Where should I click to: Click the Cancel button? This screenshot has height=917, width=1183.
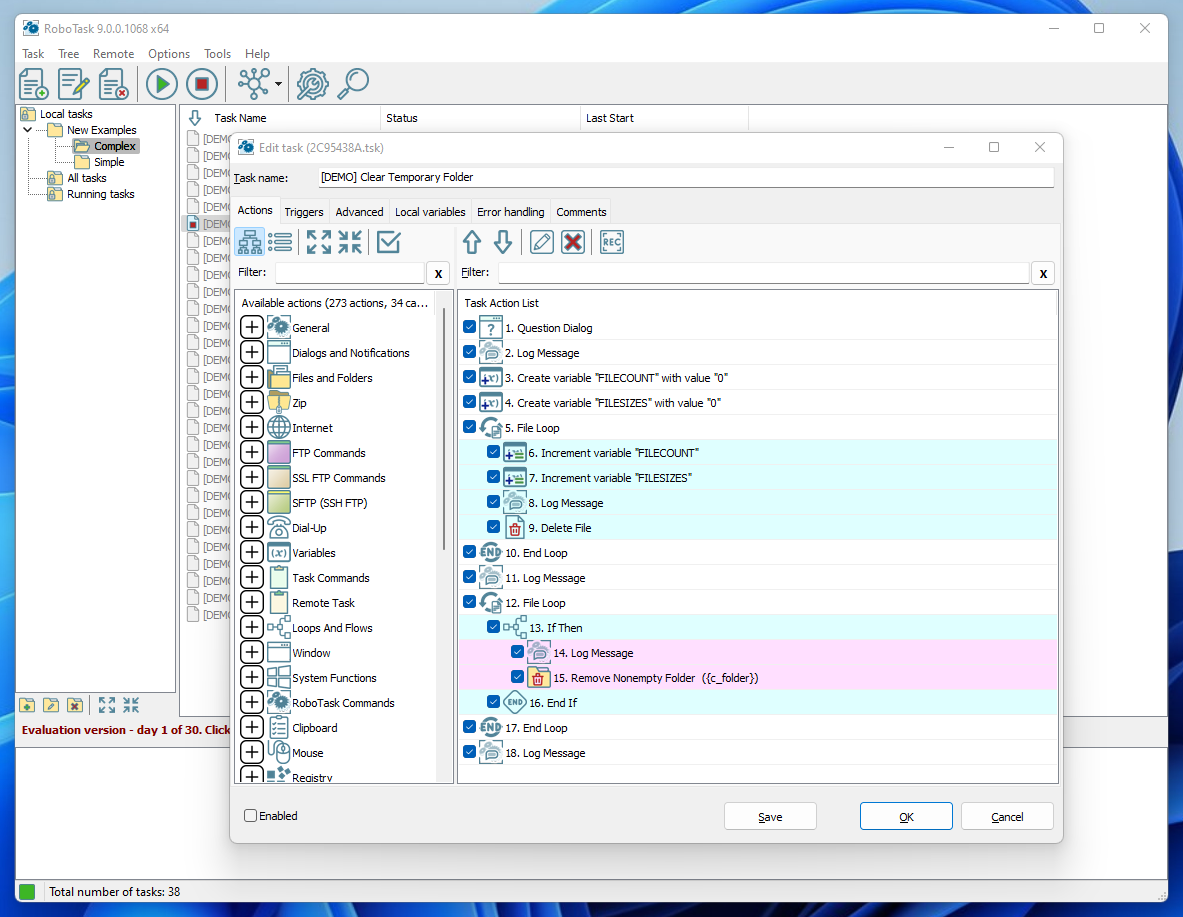point(1007,817)
